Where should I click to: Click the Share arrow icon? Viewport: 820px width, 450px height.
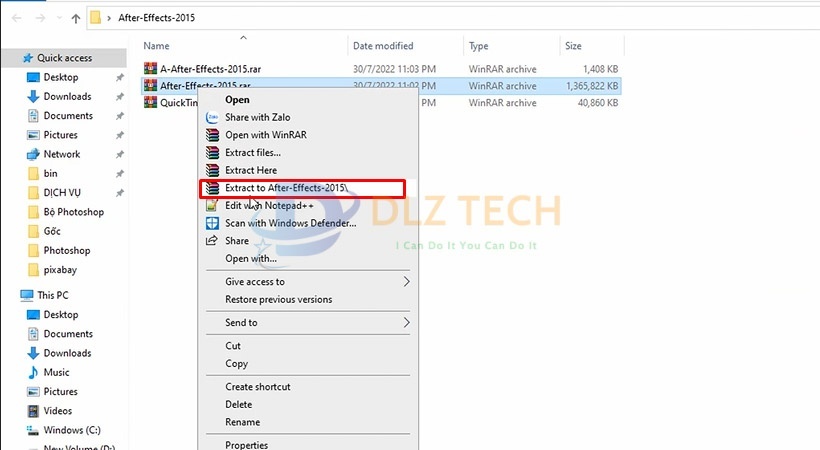(212, 241)
